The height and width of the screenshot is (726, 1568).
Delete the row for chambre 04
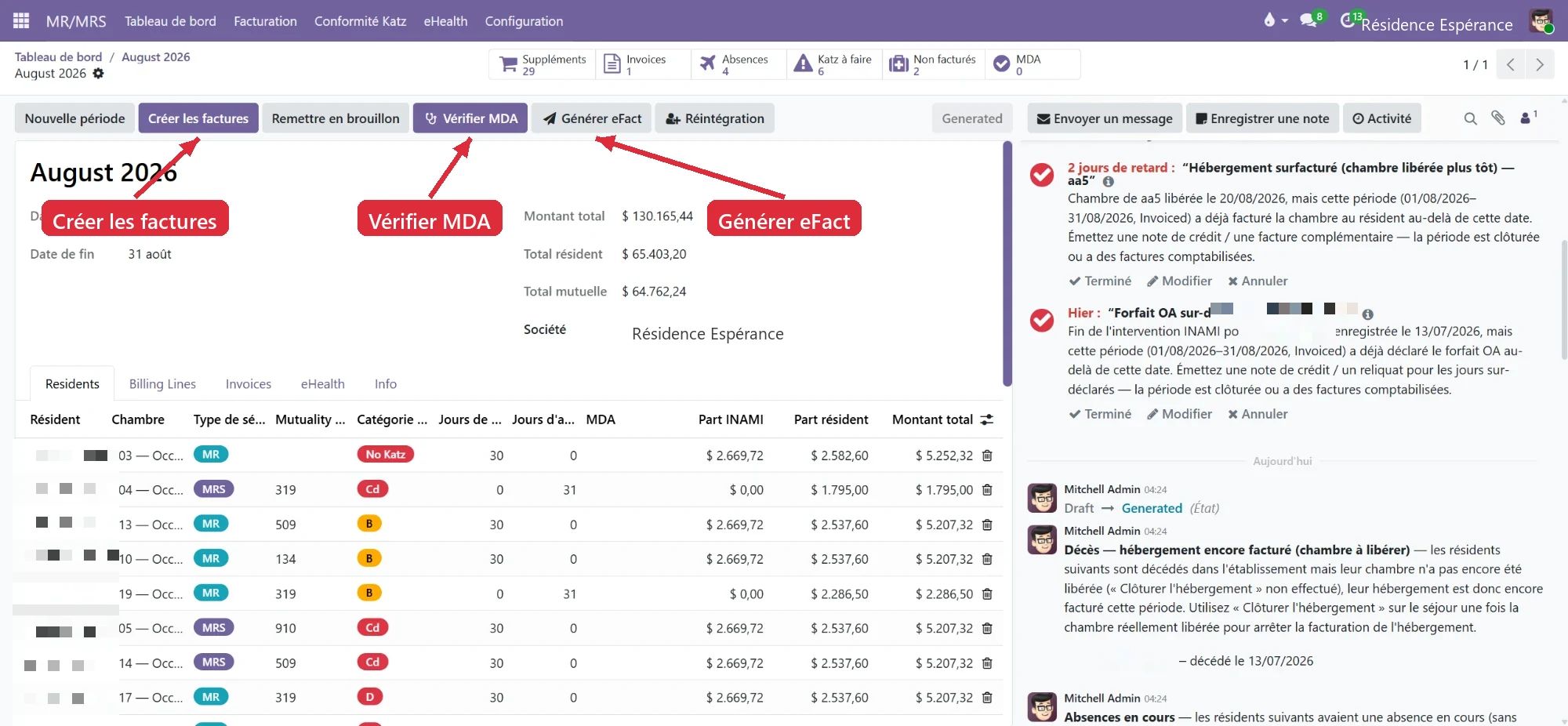[x=987, y=490]
